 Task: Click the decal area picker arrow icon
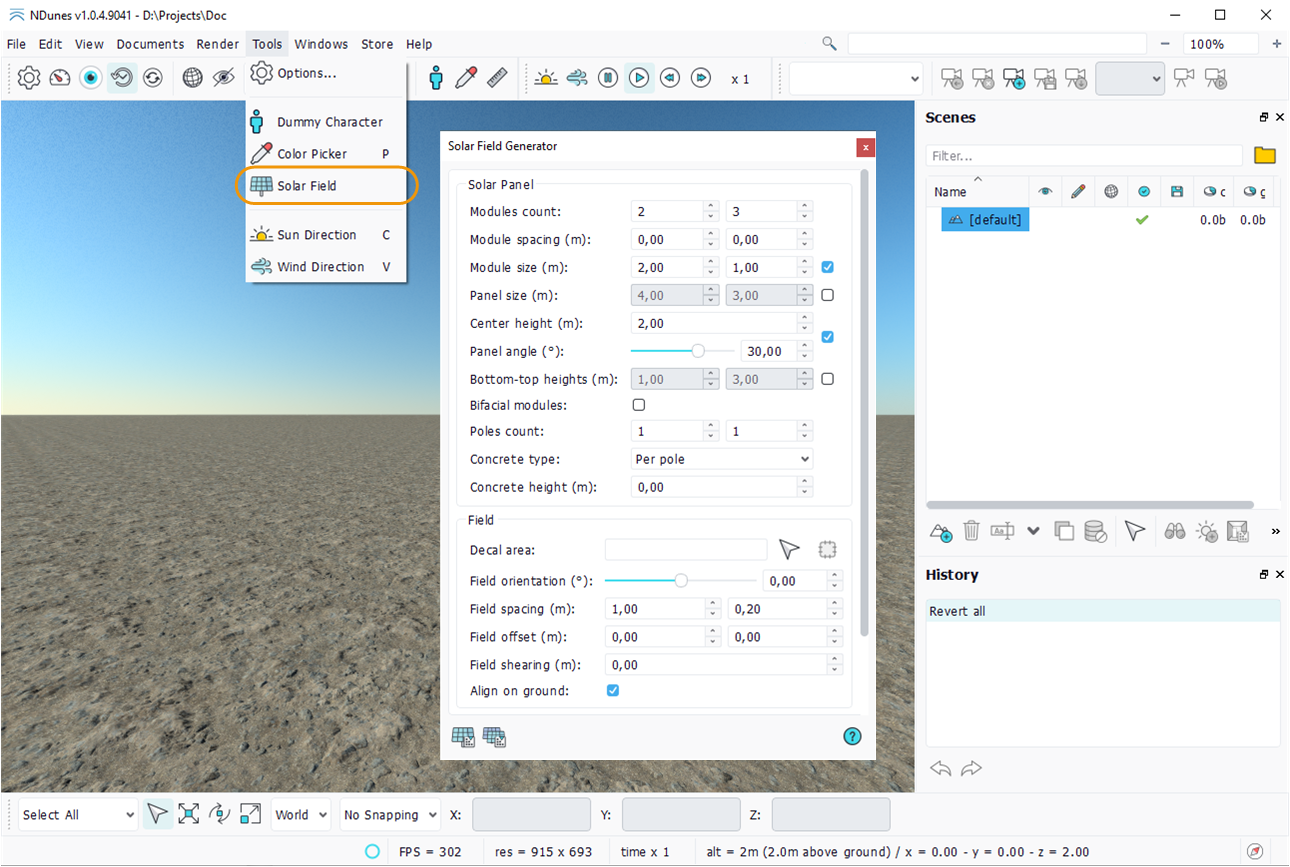(789, 550)
